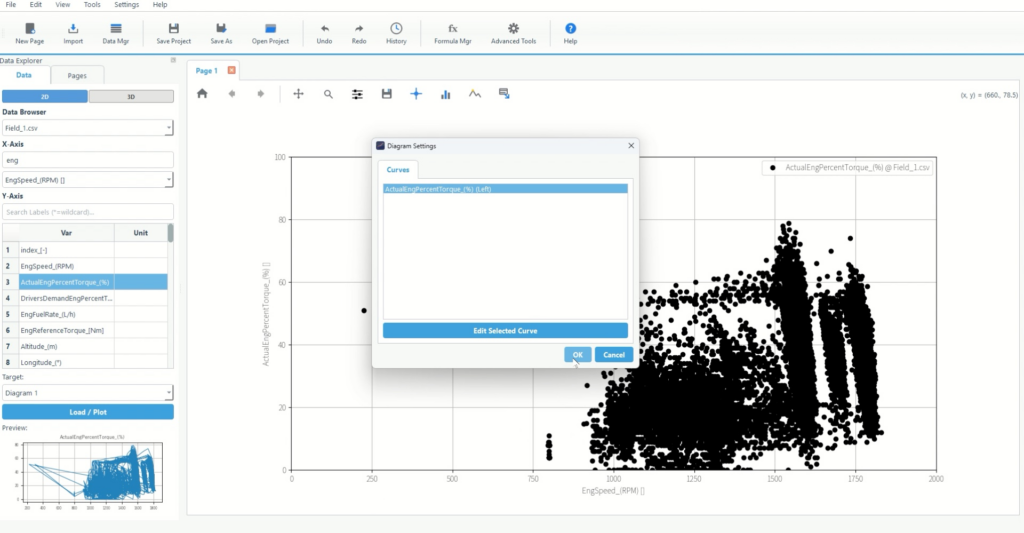1024x533 pixels.
Task: Open the History panel icon
Action: tap(396, 29)
